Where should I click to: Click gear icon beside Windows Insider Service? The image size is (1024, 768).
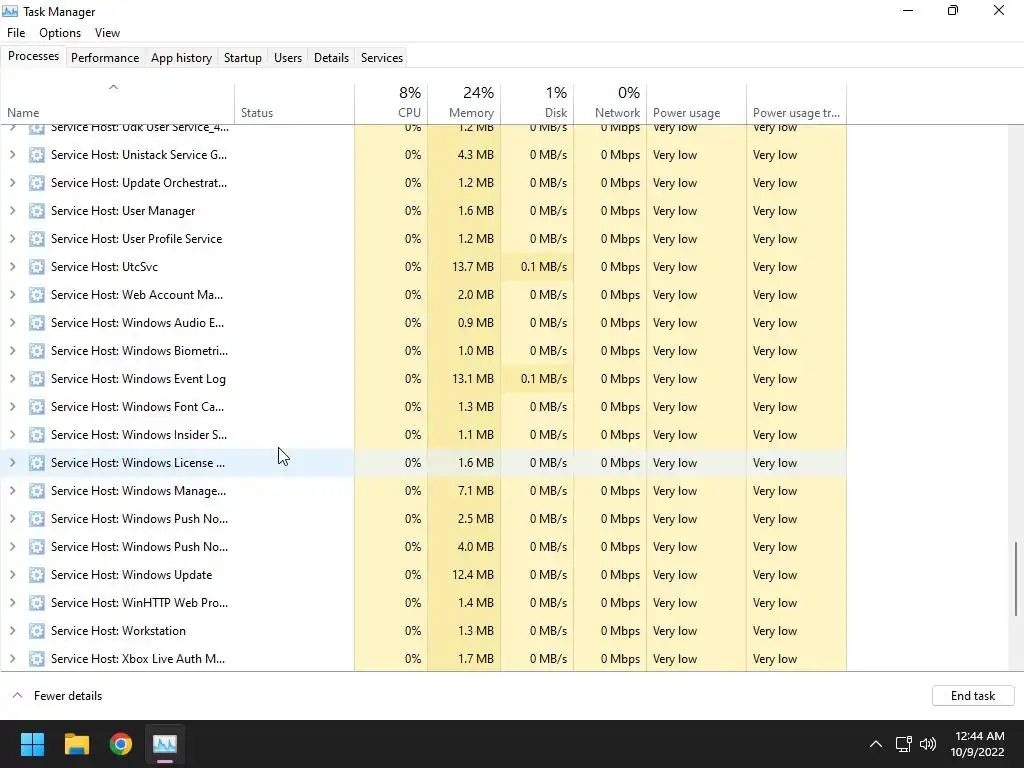coord(37,436)
